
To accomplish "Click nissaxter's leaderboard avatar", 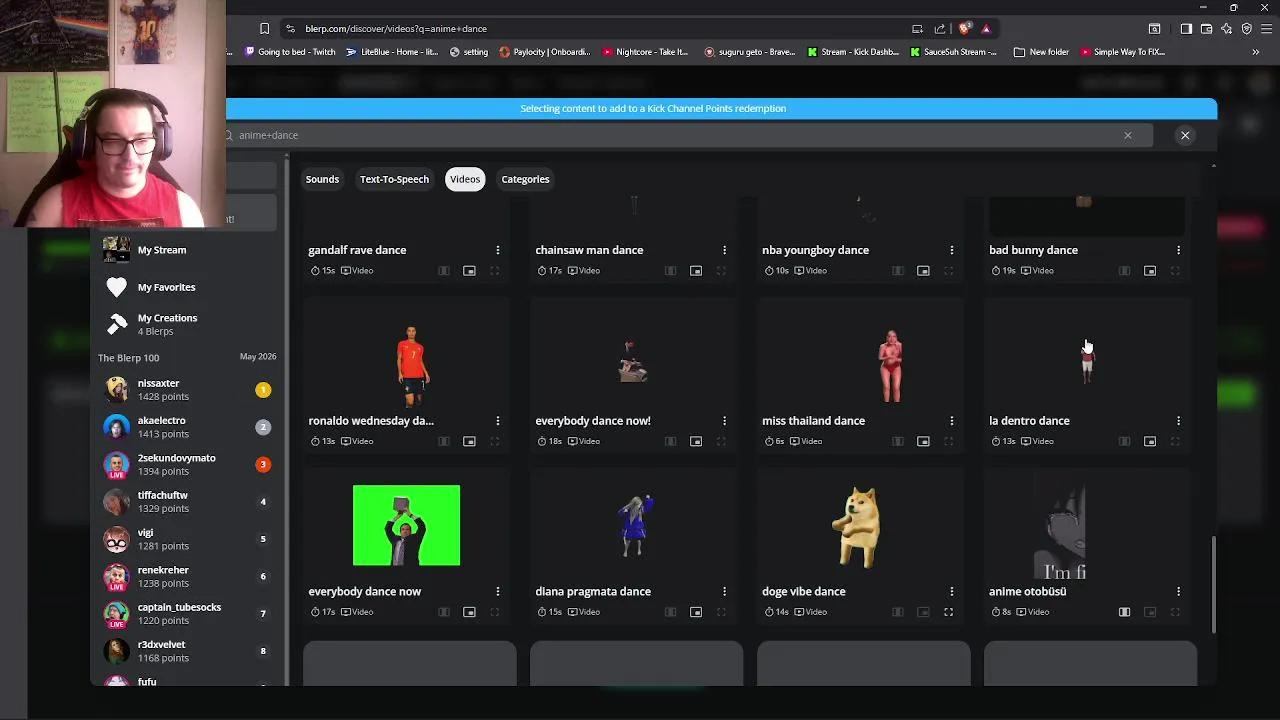I will tap(116, 390).
